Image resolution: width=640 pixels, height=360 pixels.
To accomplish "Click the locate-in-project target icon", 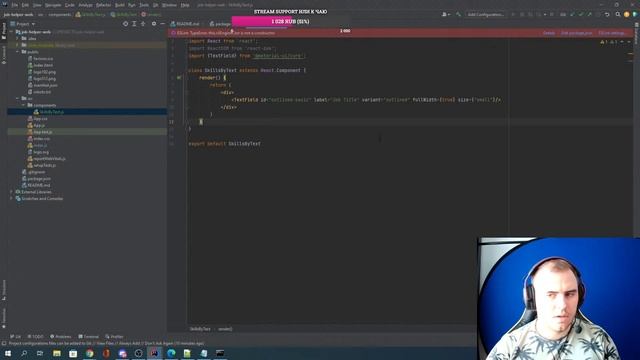I will 125,24.
